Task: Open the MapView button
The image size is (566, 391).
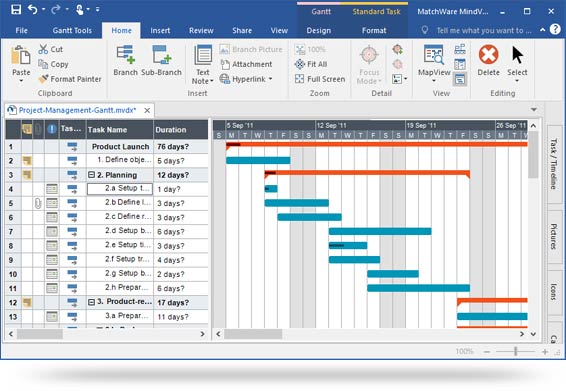Action: pyautogui.click(x=434, y=60)
